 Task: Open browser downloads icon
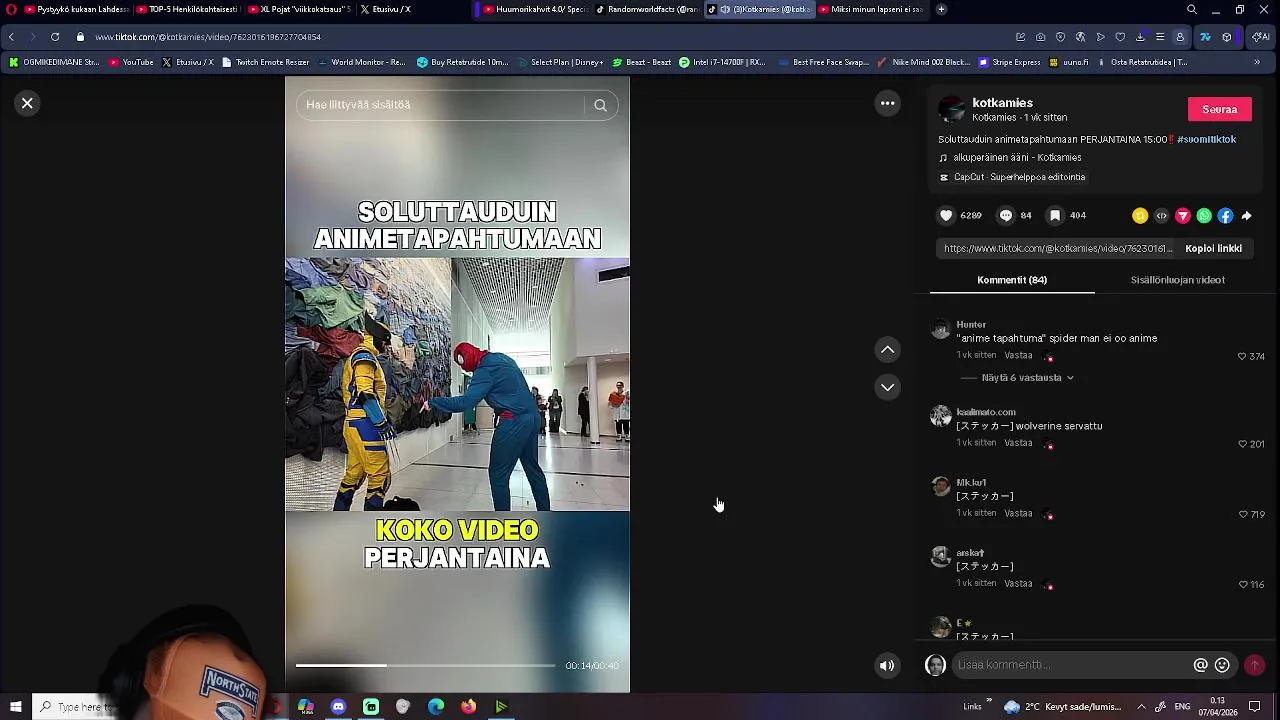[1140, 37]
